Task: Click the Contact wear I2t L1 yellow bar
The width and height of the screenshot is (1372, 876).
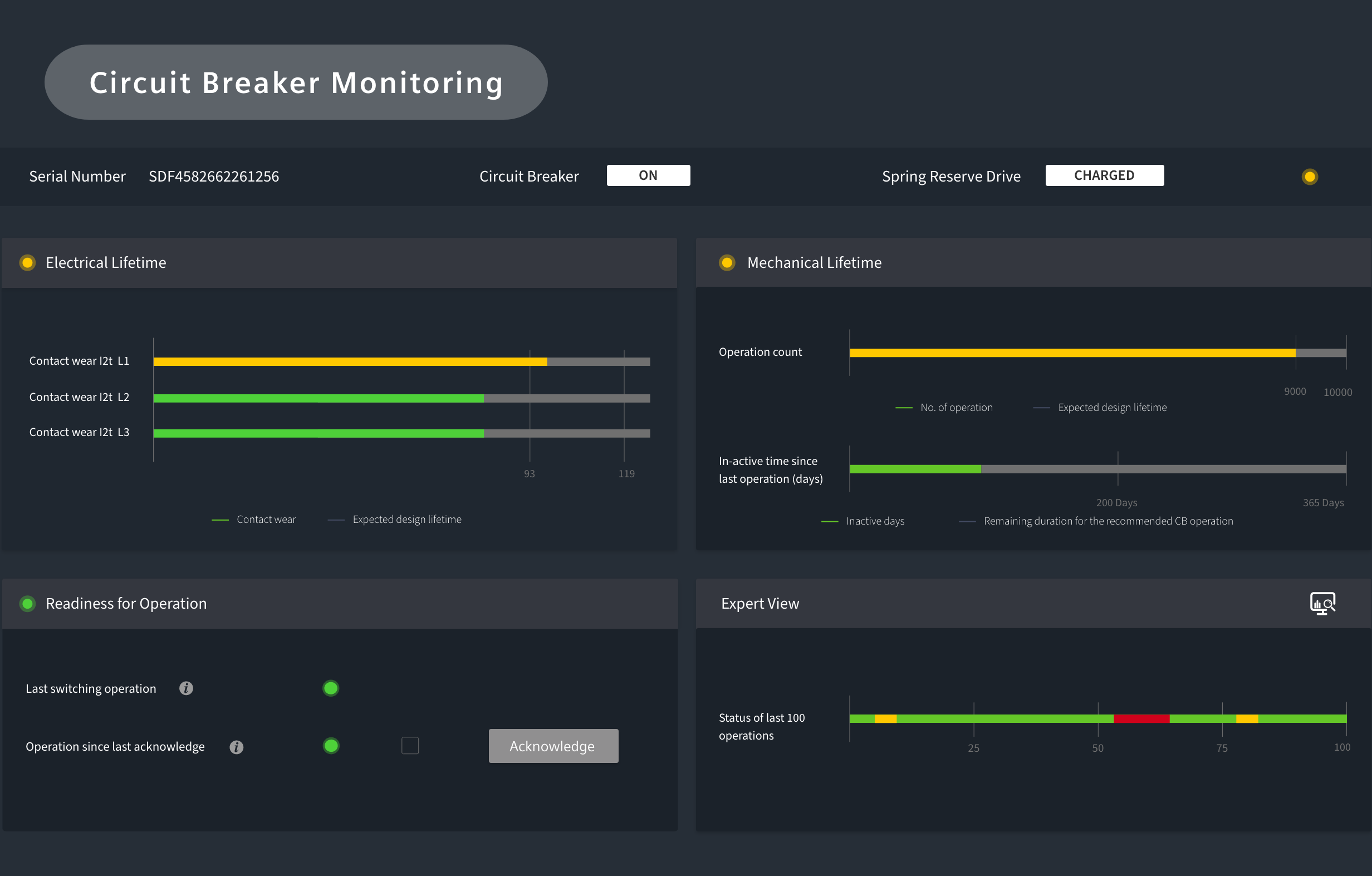Action: click(350, 362)
